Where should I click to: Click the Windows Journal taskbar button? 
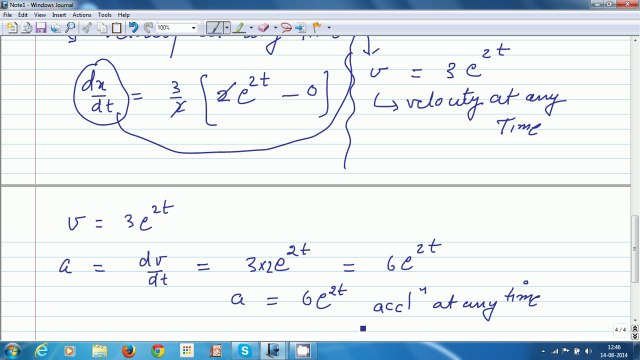pos(273,351)
